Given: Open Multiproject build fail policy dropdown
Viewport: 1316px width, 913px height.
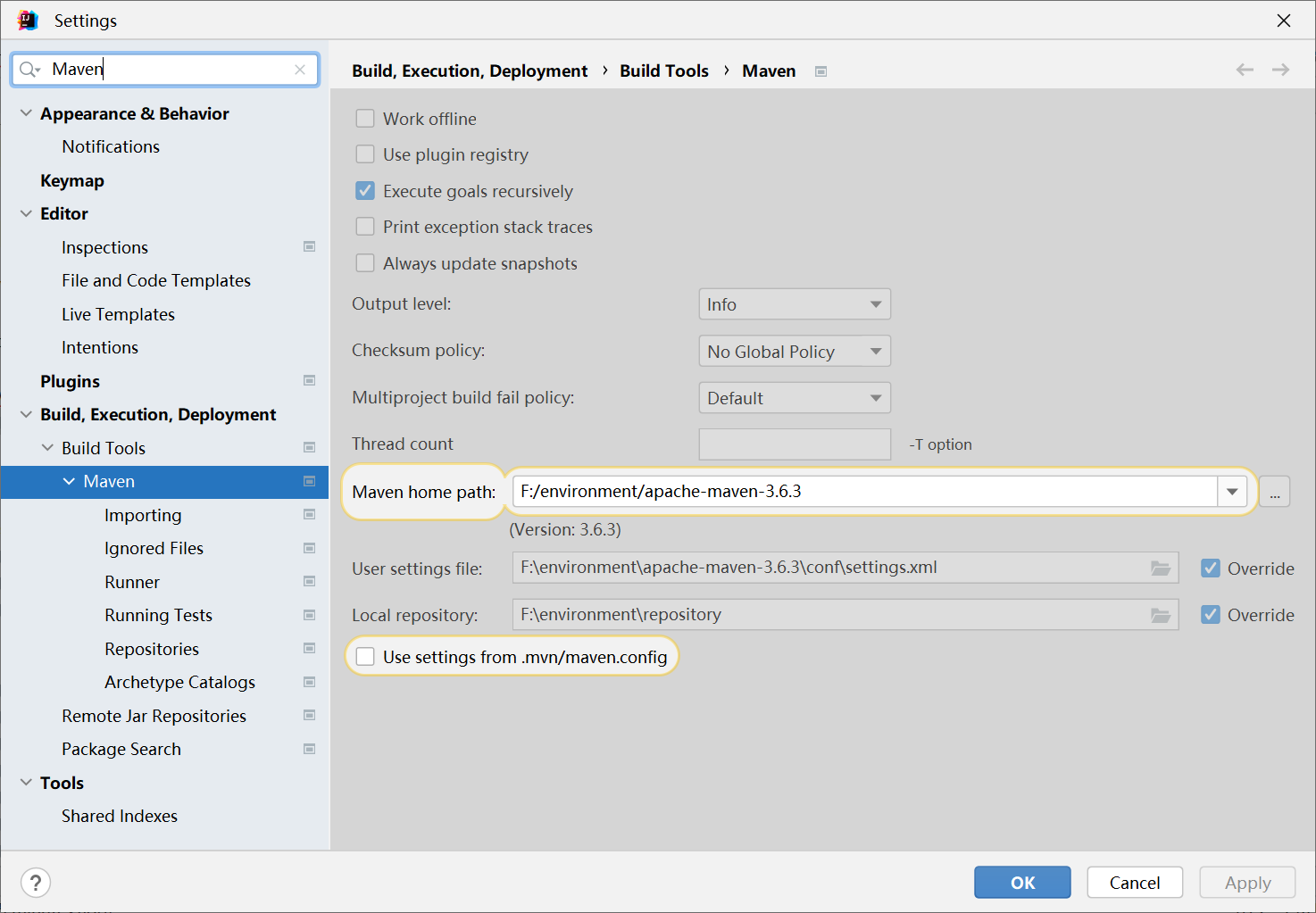Looking at the screenshot, I should 795,398.
